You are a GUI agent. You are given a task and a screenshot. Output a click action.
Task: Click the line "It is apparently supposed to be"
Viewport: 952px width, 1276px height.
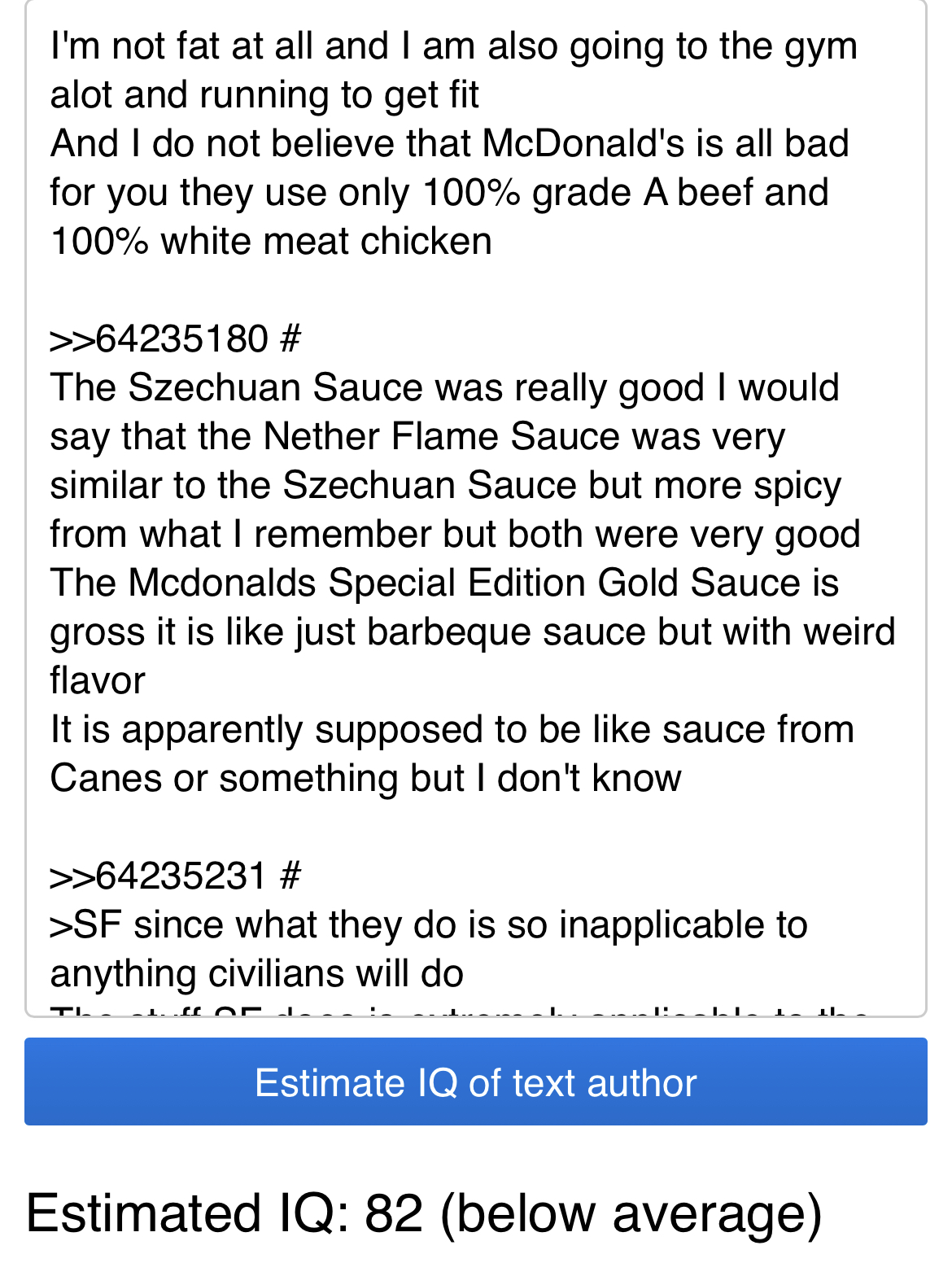[x=452, y=730]
